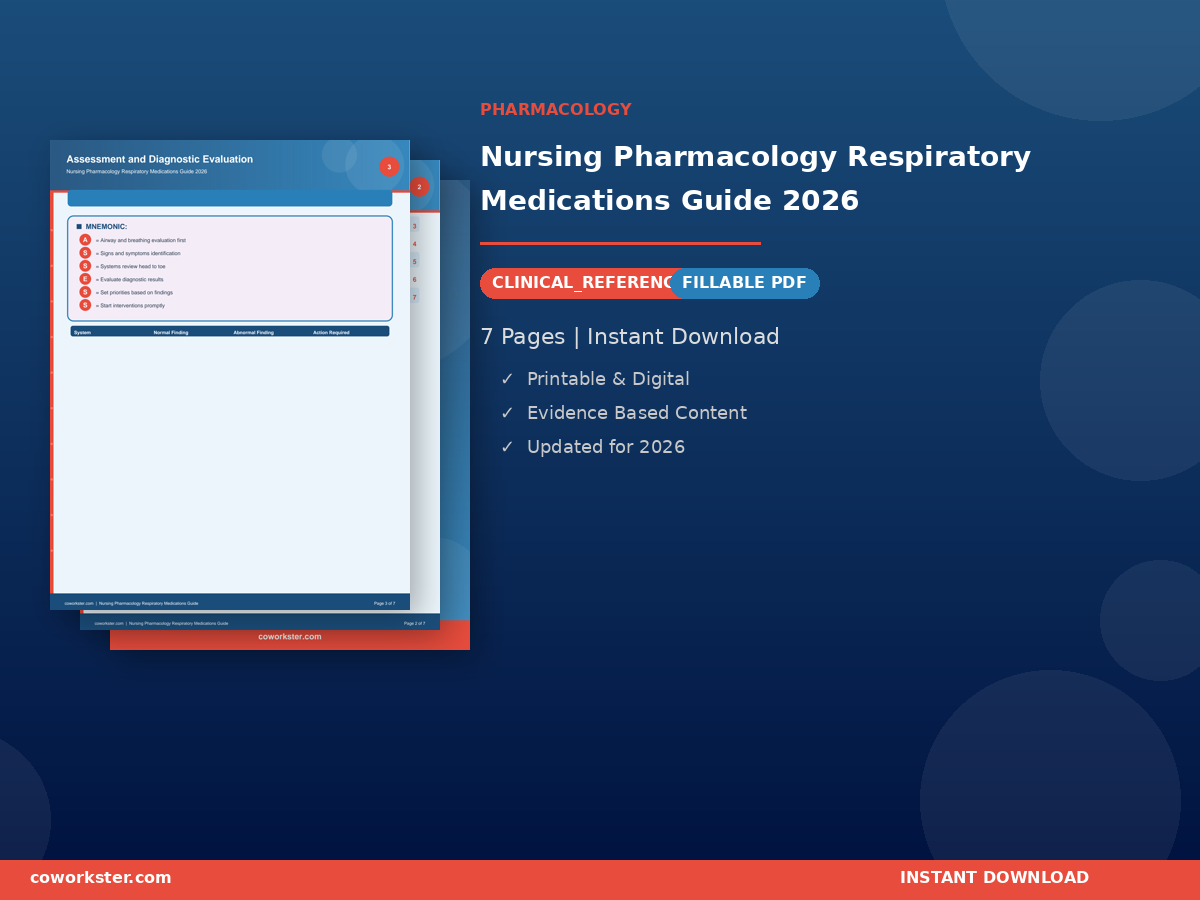This screenshot has width=1200, height=900.
Task: Click the circle beside 'Start interventions promptly'
Action: tap(85, 305)
